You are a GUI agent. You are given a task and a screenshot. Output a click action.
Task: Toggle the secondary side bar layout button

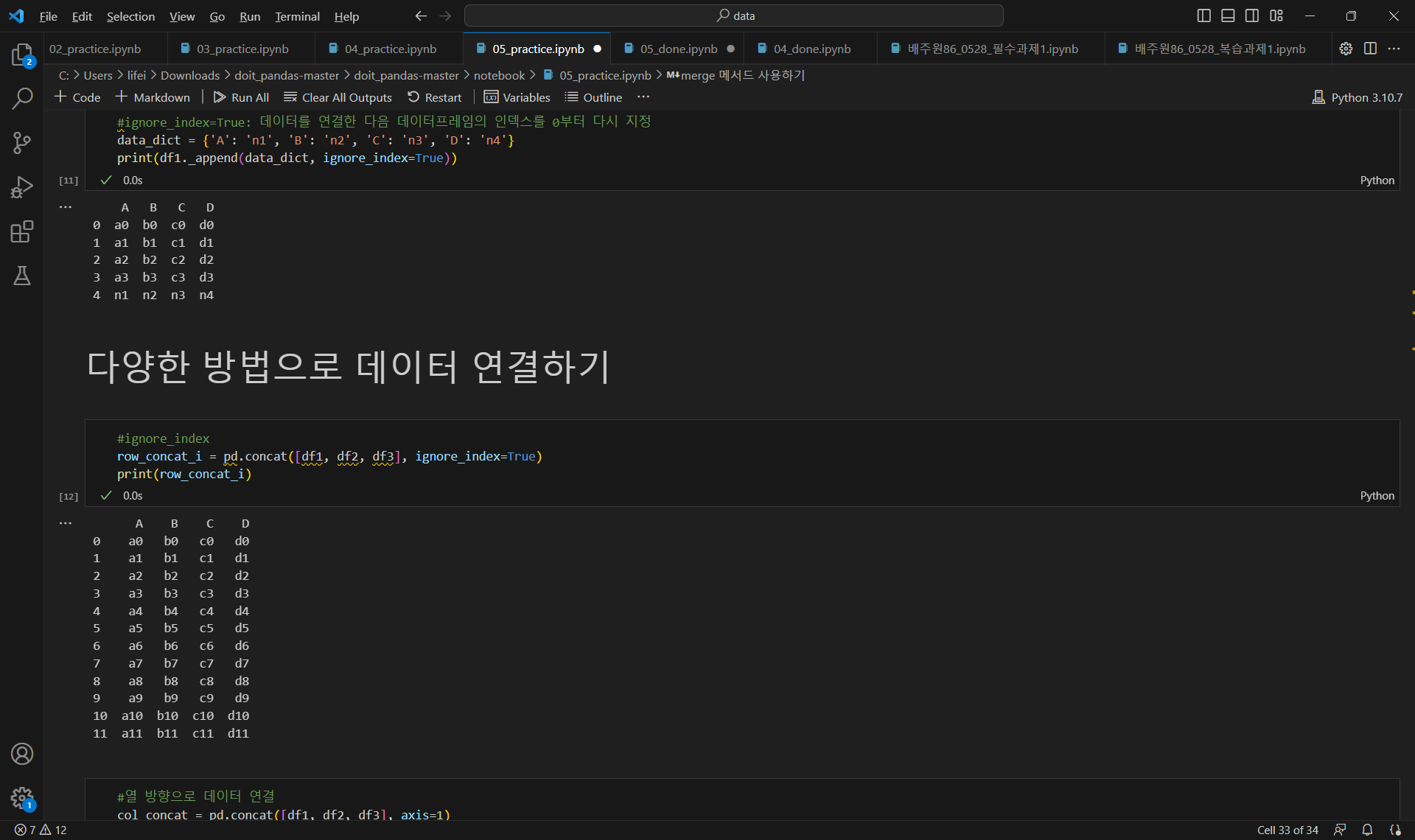(1252, 15)
